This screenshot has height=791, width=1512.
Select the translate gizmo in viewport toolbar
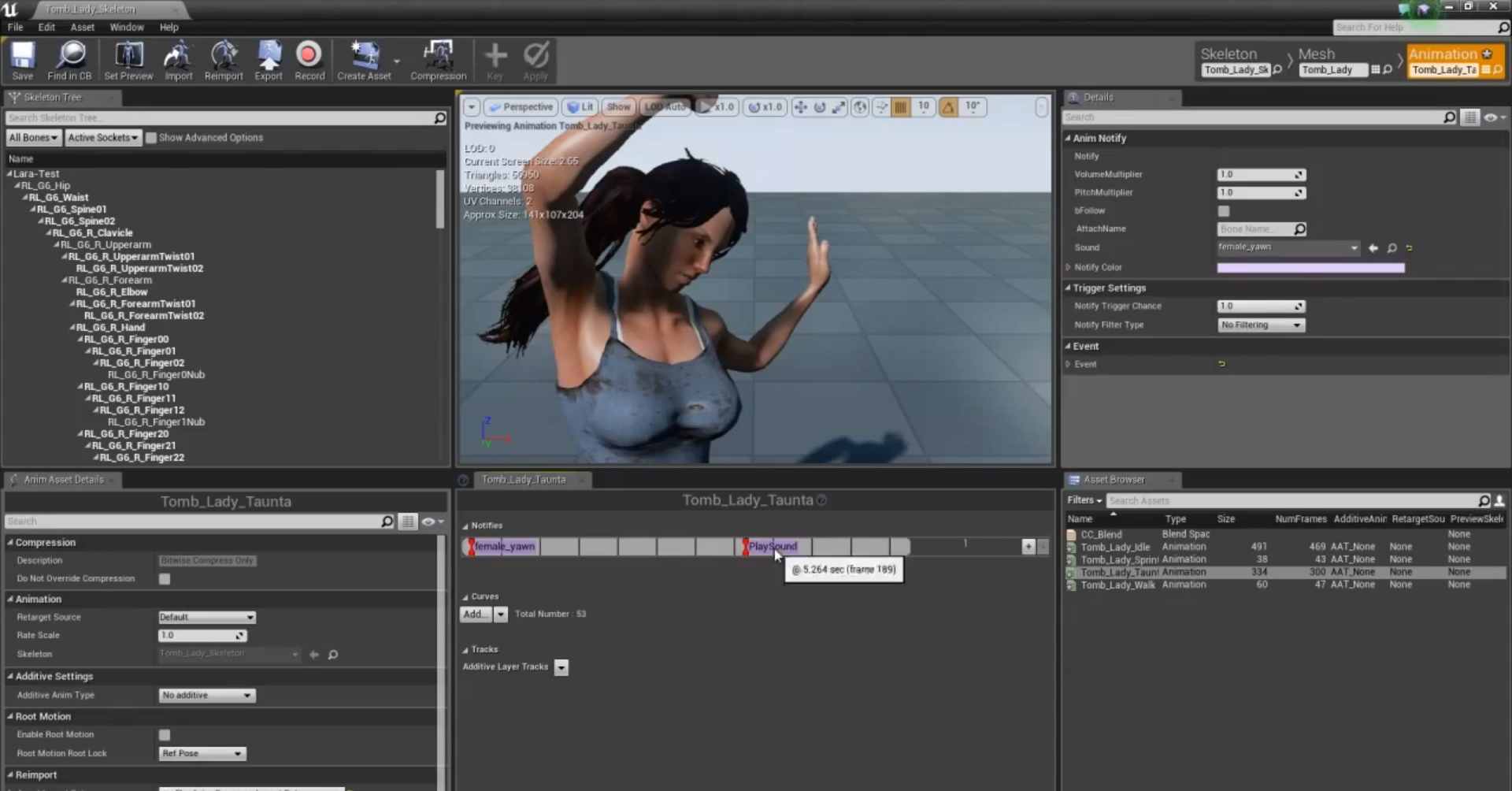[801, 107]
